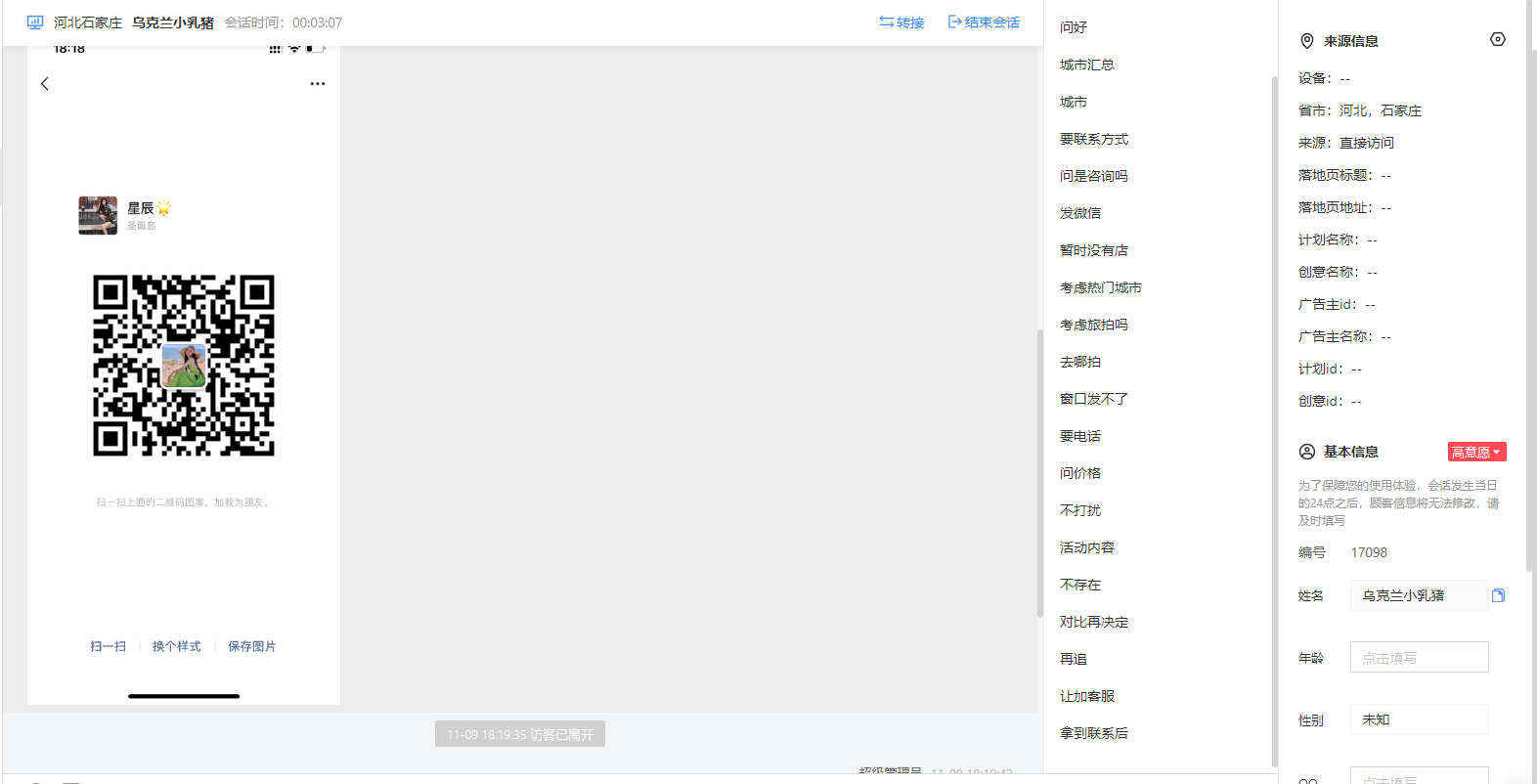This screenshot has width=1537, height=784.
Task: Click 扫一扫 link in the screenshot
Action: point(109,646)
